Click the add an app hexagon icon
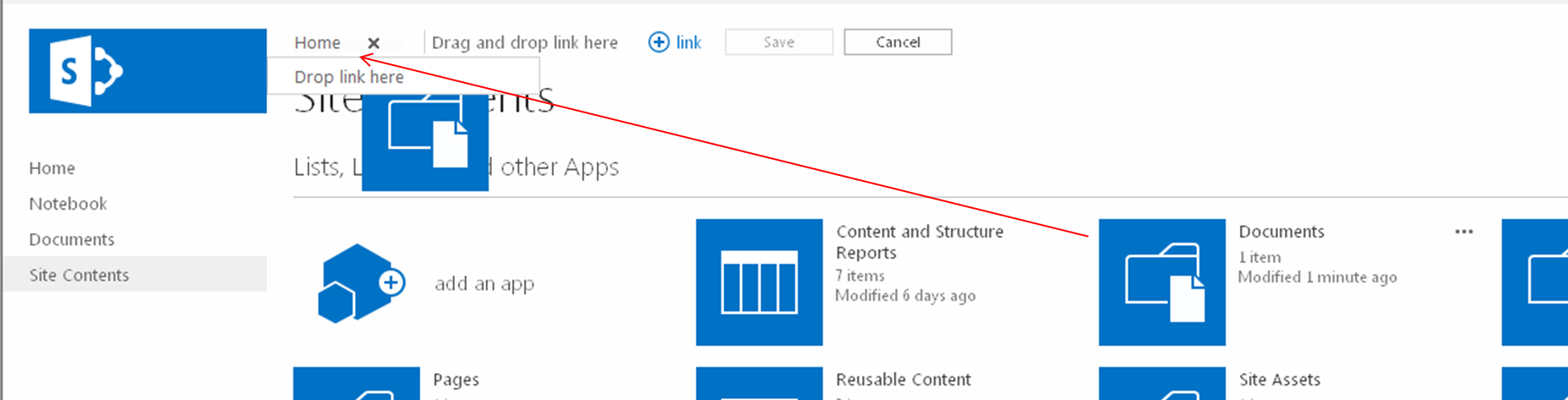The height and width of the screenshot is (400, 1568). coord(359,283)
